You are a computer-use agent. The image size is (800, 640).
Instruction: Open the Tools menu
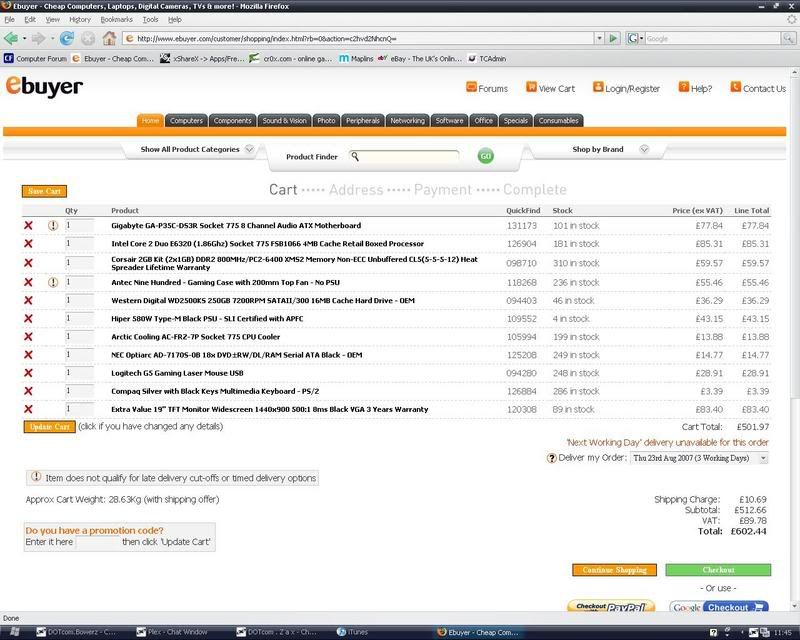click(x=150, y=19)
